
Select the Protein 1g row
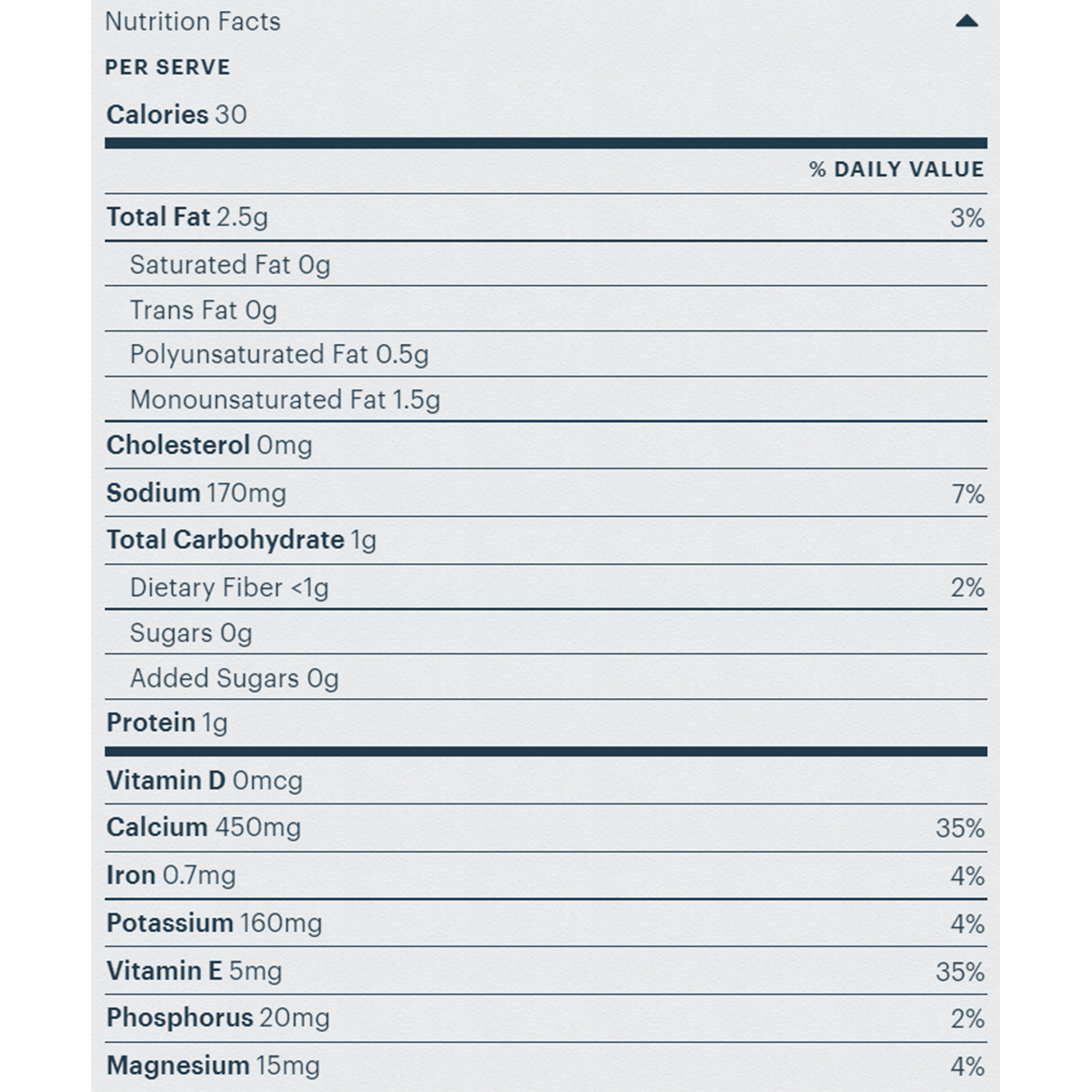[x=167, y=723]
